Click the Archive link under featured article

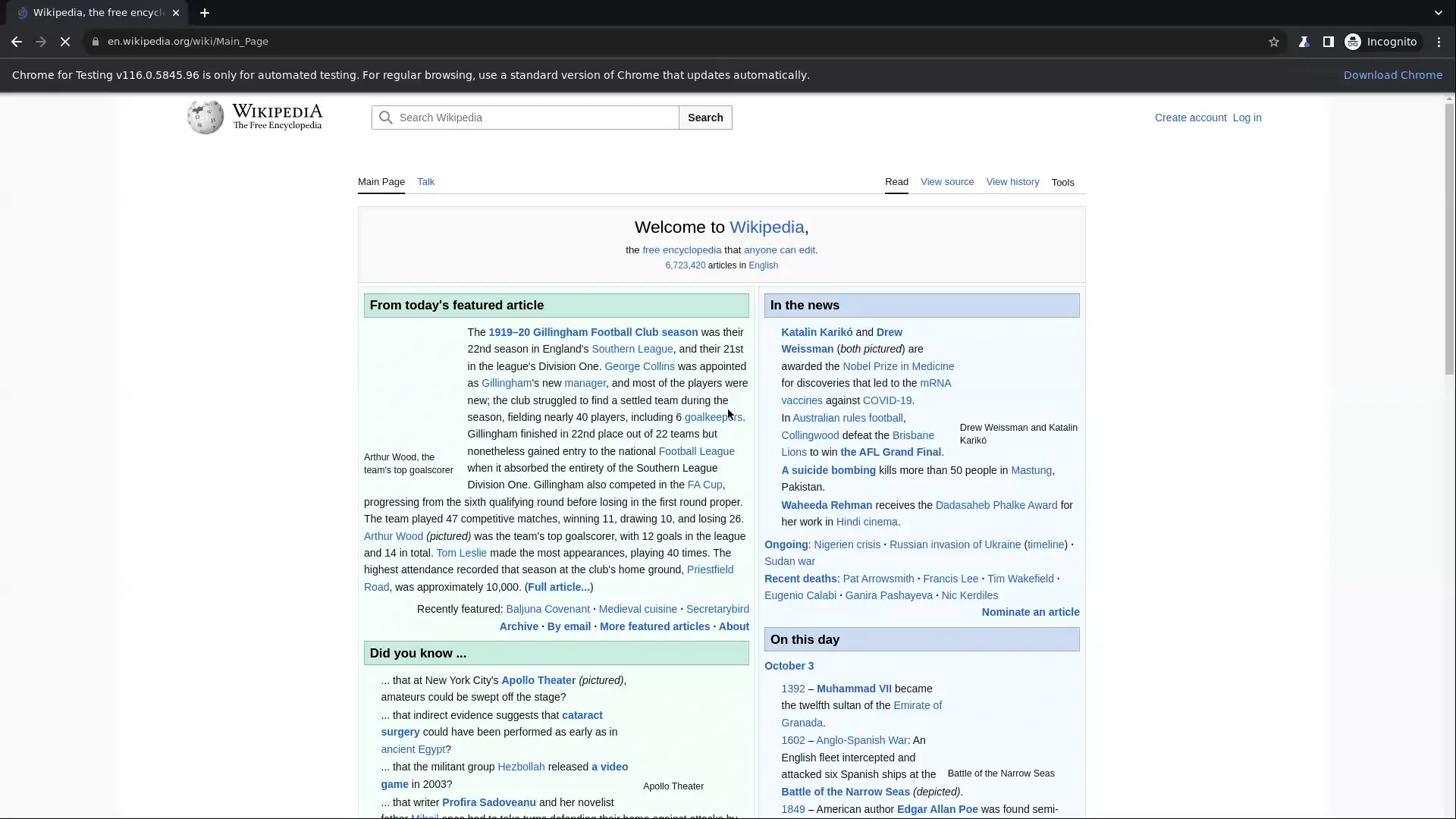(519, 626)
